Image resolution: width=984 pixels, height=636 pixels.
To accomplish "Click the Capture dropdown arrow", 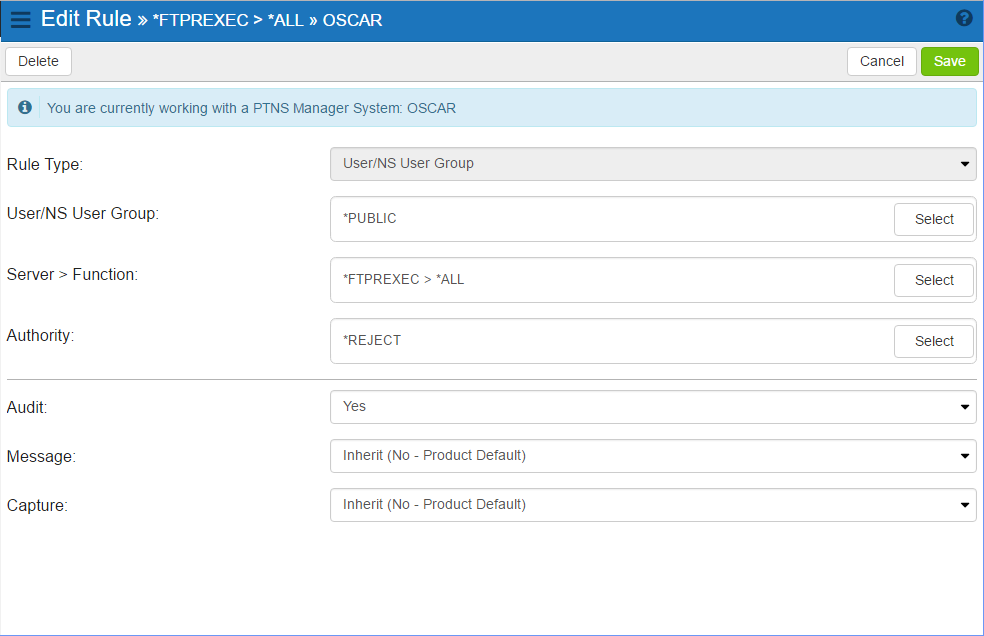I will [965, 505].
